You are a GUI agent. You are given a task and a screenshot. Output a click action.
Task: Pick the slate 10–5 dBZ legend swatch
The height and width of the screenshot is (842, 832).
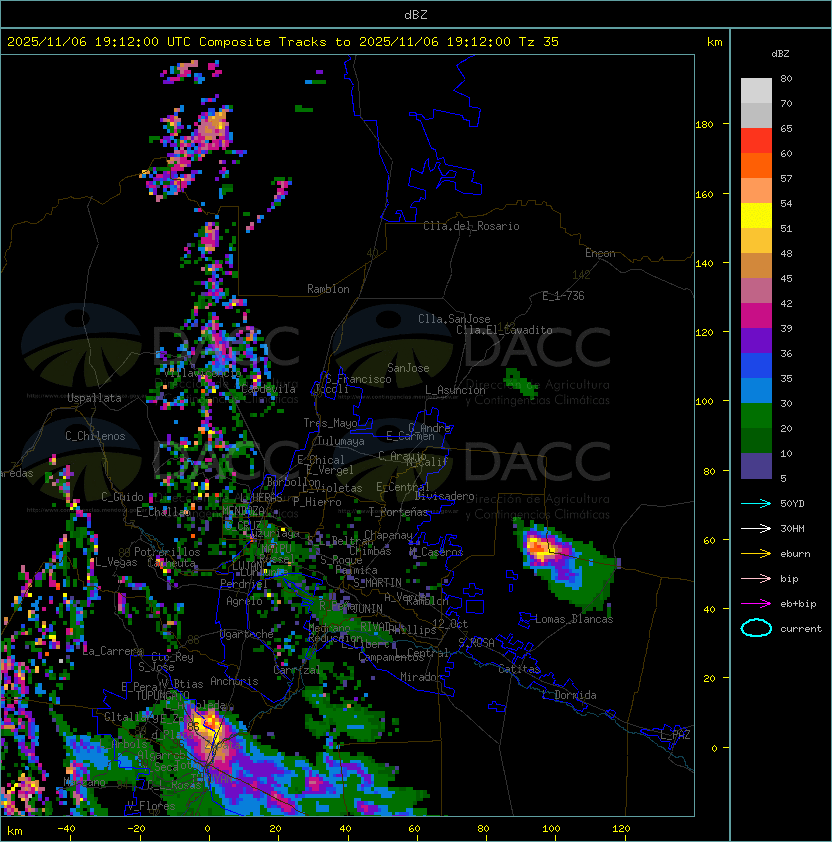pyautogui.click(x=756, y=466)
